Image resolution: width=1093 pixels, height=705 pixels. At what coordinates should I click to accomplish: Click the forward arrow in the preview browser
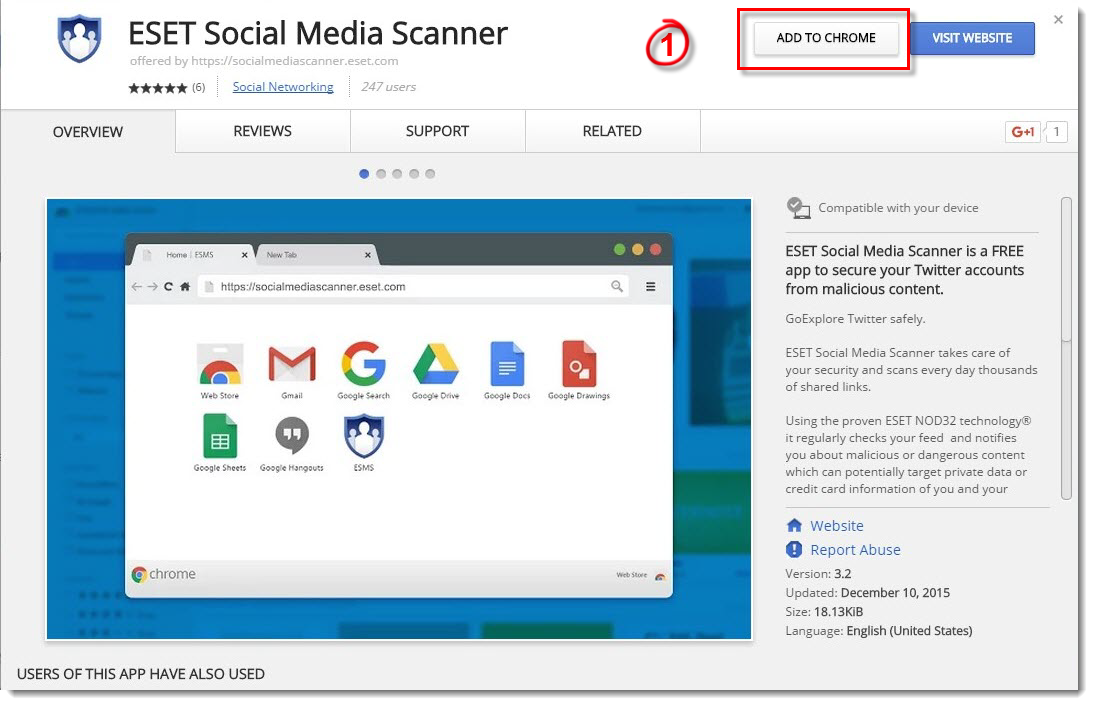click(x=152, y=287)
